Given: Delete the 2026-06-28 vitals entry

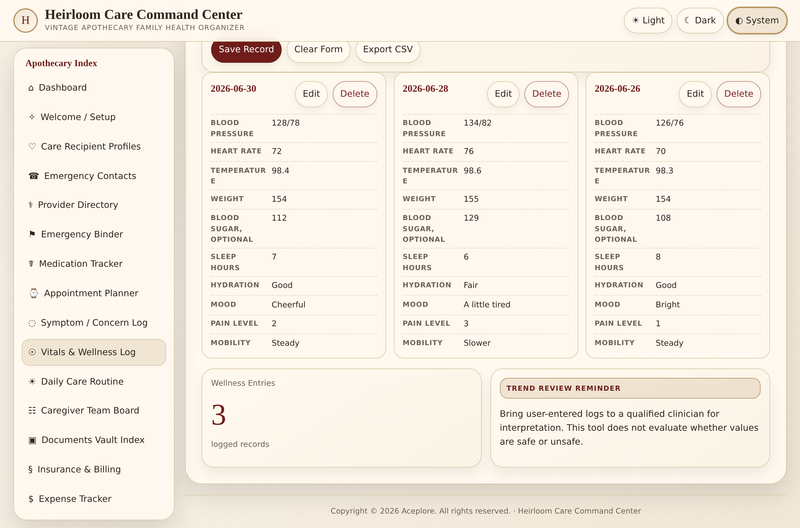Looking at the screenshot, I should [546, 94].
